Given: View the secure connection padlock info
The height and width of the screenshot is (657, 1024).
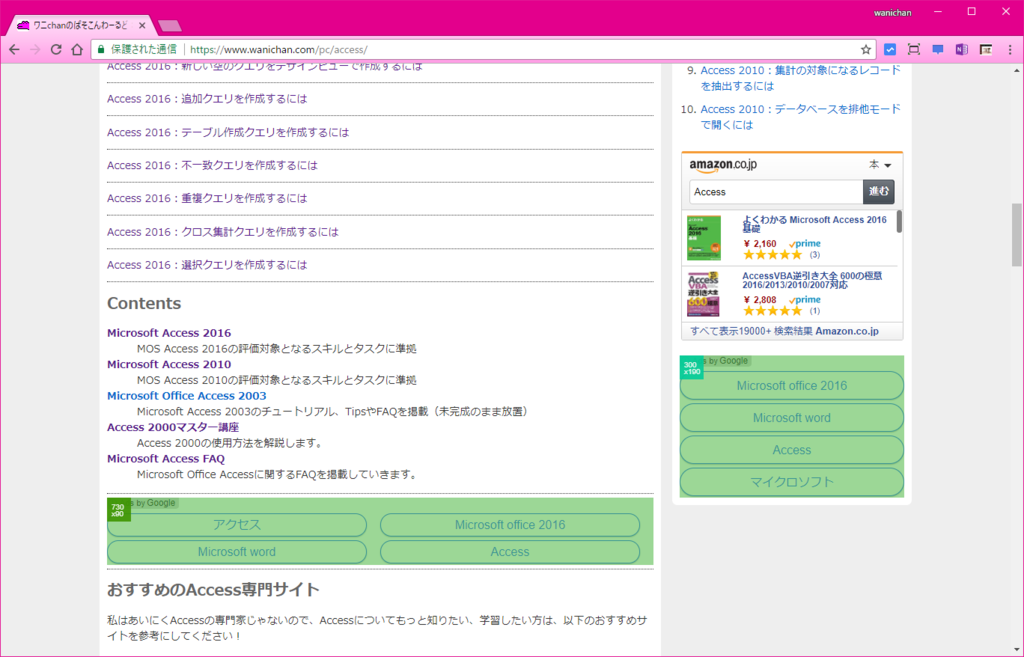Looking at the screenshot, I should (101, 50).
